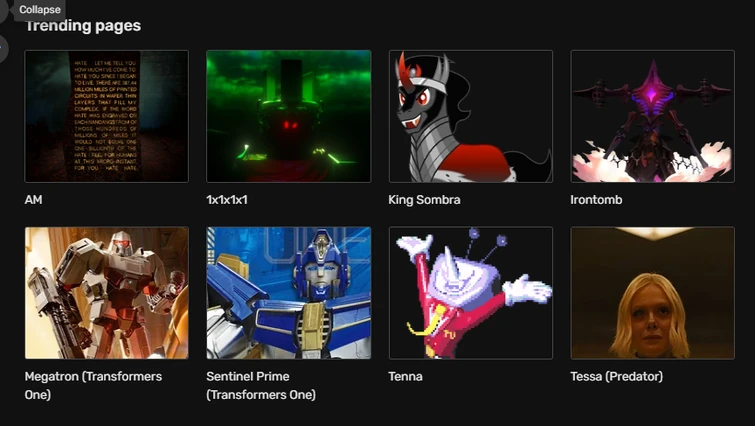755x426 pixels.
Task: Click the Tenna pixel art thumbnail
Action: pyautogui.click(x=470, y=293)
